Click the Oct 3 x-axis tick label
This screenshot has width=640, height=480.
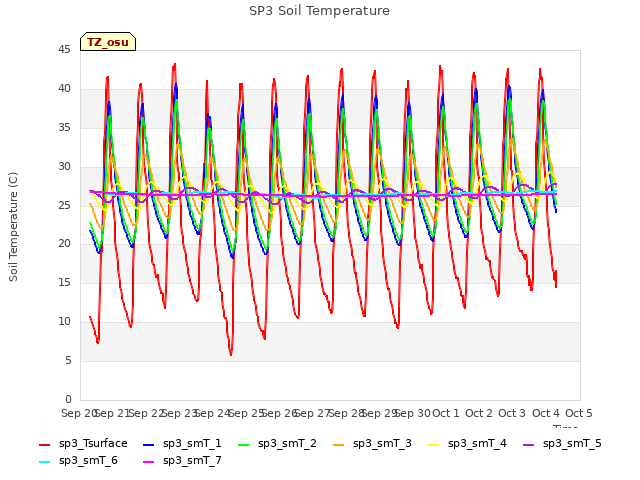tap(512, 413)
